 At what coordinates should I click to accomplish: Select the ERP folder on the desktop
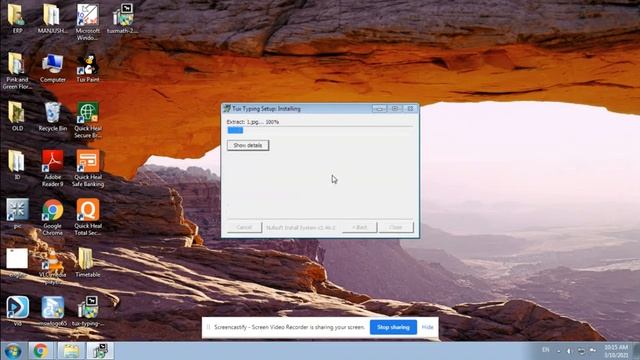(x=17, y=18)
